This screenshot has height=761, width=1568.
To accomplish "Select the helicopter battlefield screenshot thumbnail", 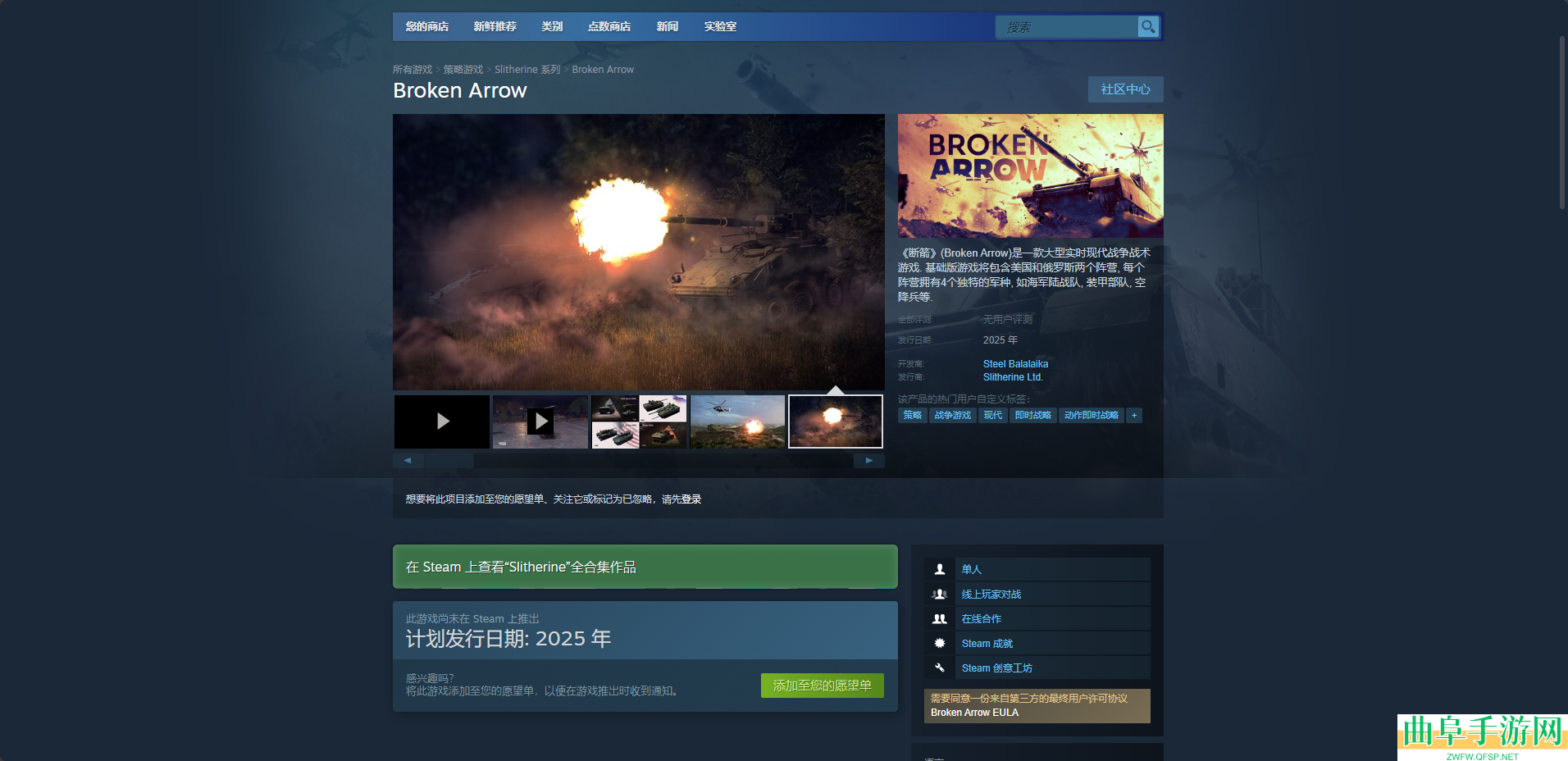I will (x=737, y=422).
